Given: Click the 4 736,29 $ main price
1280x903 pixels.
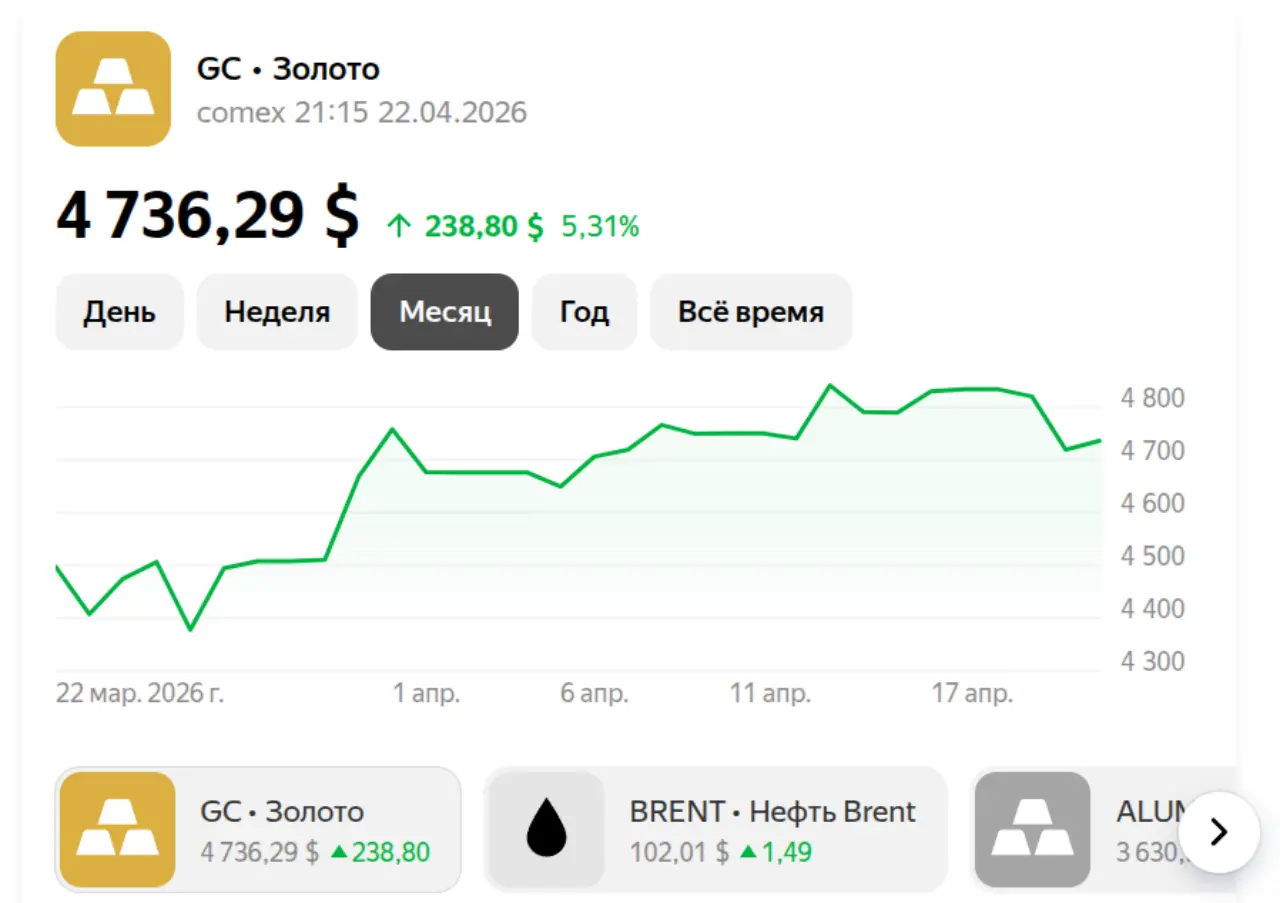Looking at the screenshot, I should [207, 215].
